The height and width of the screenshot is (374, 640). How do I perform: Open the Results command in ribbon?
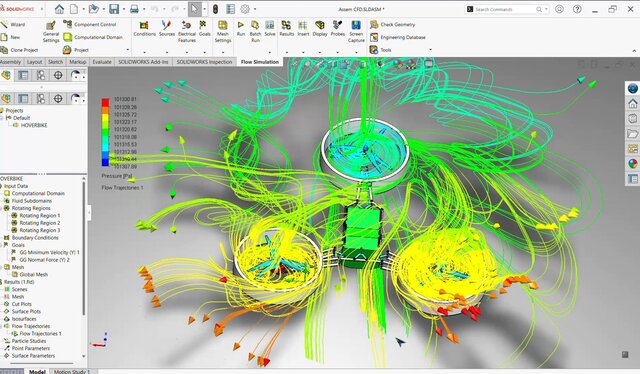click(287, 29)
